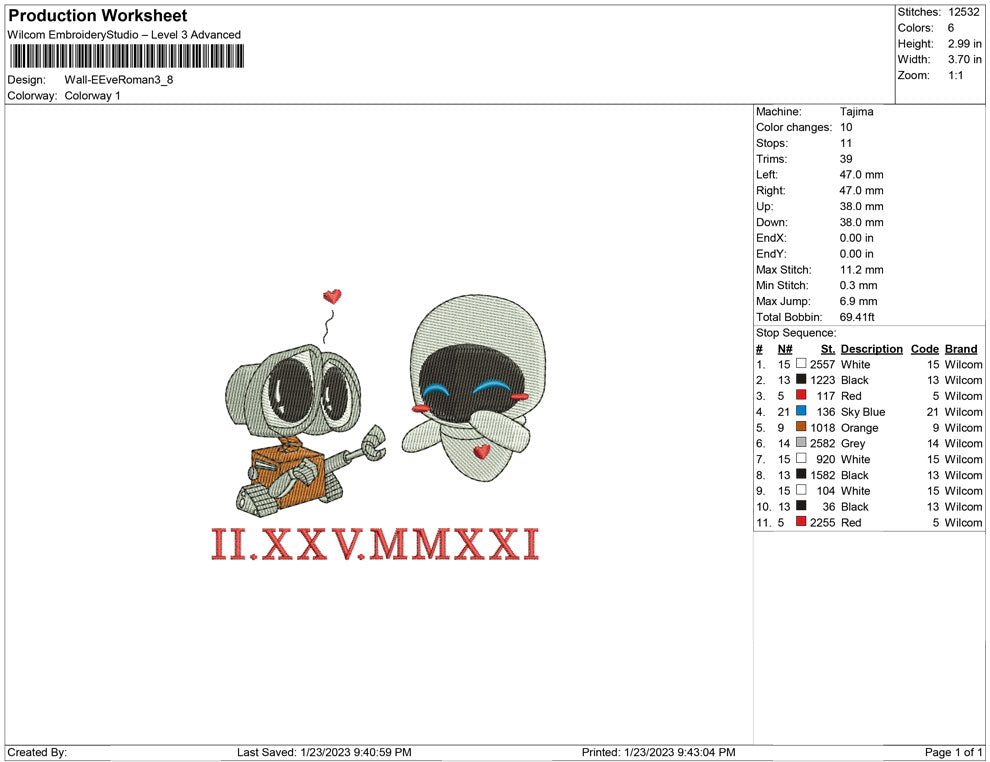The image size is (990, 762).
Task: Click the Max Stitch value '11.2 mm'
Action: pyautogui.click(x=862, y=270)
